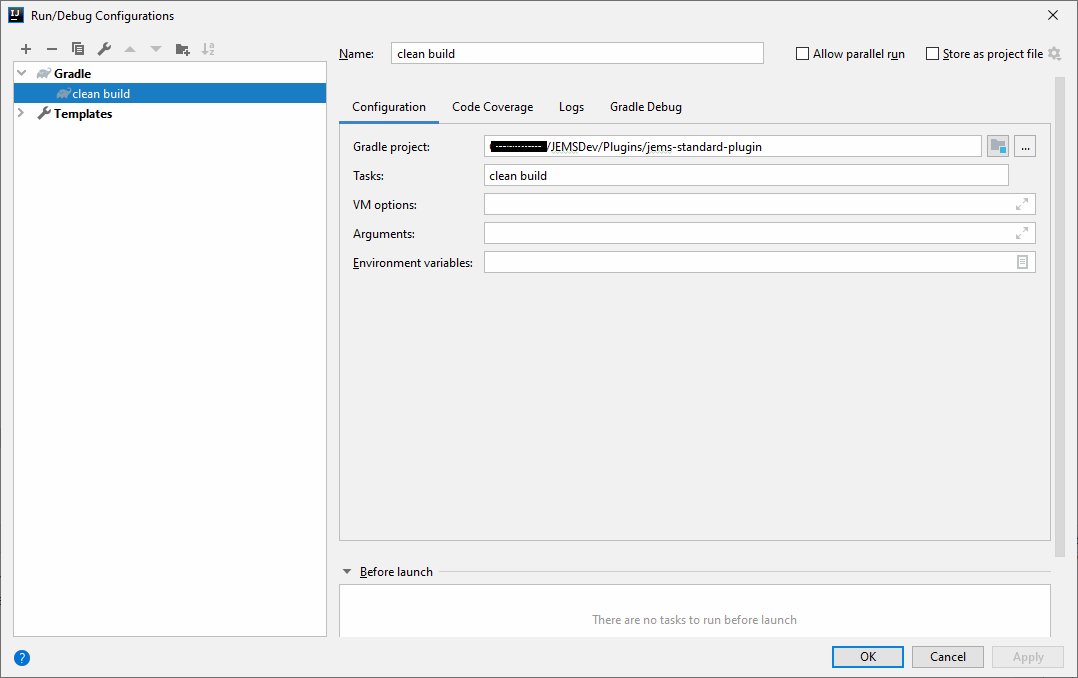The height and width of the screenshot is (678, 1078).
Task: Click into the Tasks input field
Action: coord(745,176)
